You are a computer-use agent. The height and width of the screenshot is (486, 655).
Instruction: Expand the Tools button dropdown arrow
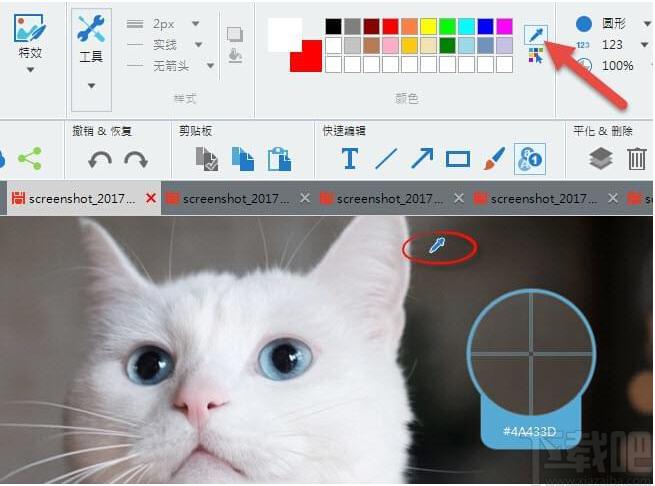(91, 86)
